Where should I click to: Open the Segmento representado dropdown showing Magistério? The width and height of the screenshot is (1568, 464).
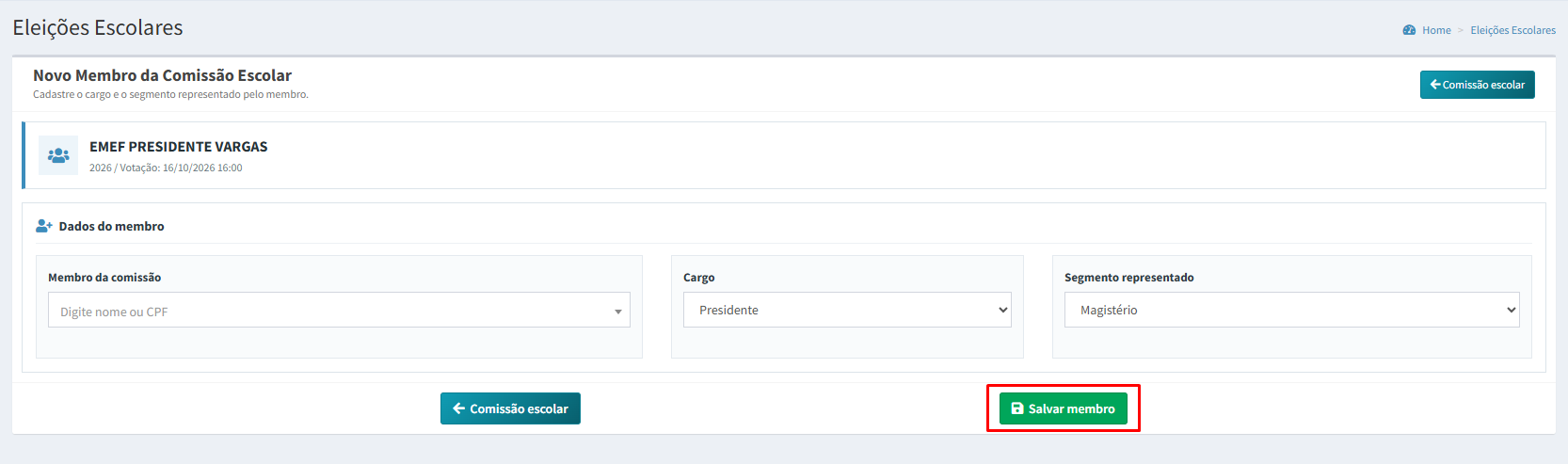(x=1291, y=310)
